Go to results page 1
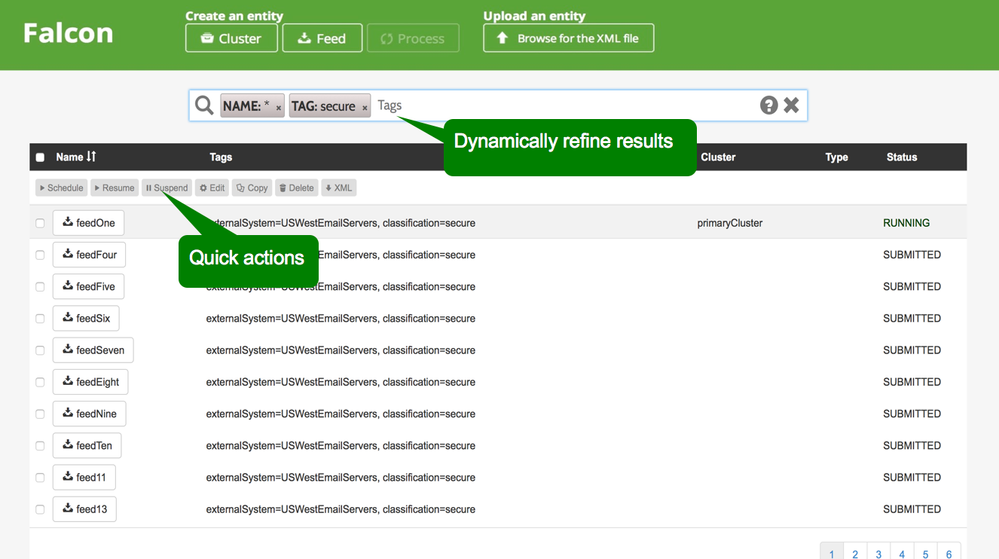This screenshot has height=559, width=999. (831, 553)
